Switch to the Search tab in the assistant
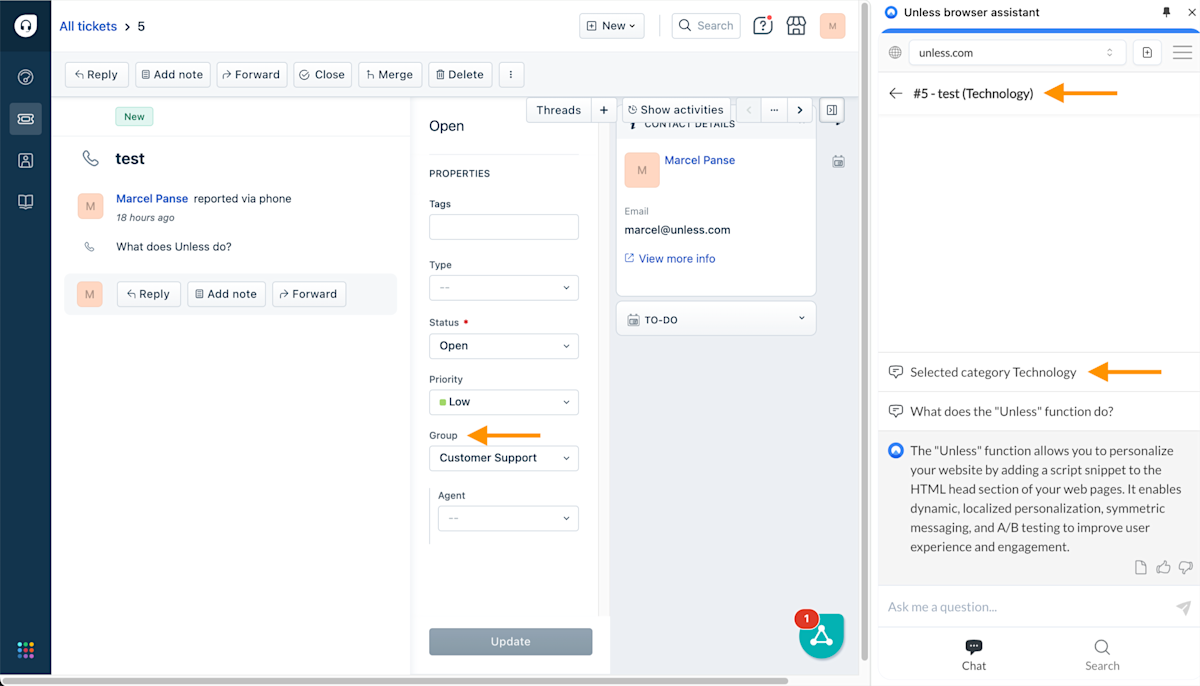 1102,655
